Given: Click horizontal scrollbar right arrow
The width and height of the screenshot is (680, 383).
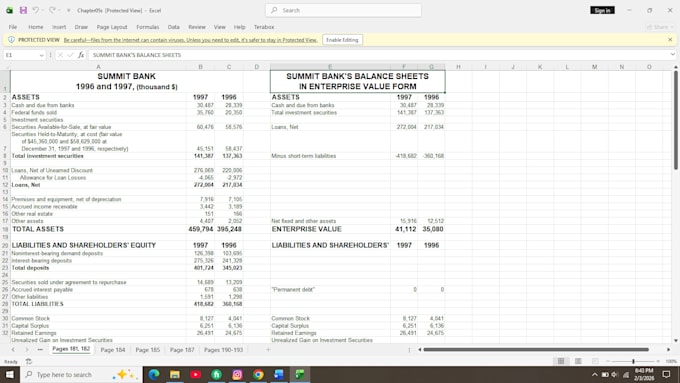Looking at the screenshot, I should [668, 350].
